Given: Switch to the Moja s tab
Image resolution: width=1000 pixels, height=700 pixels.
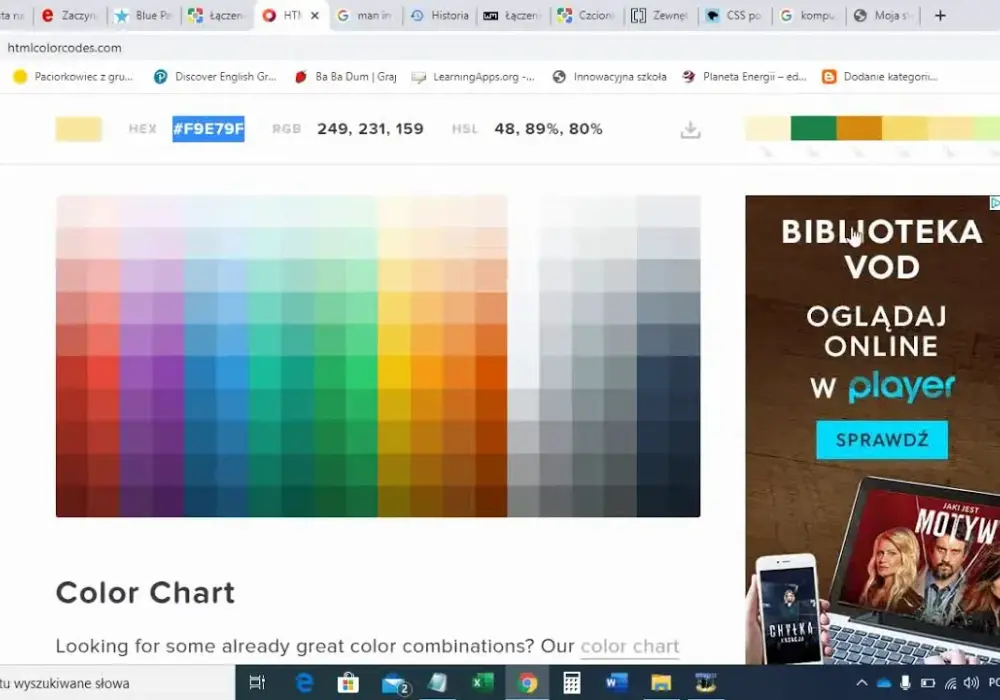Looking at the screenshot, I should tap(883, 15).
